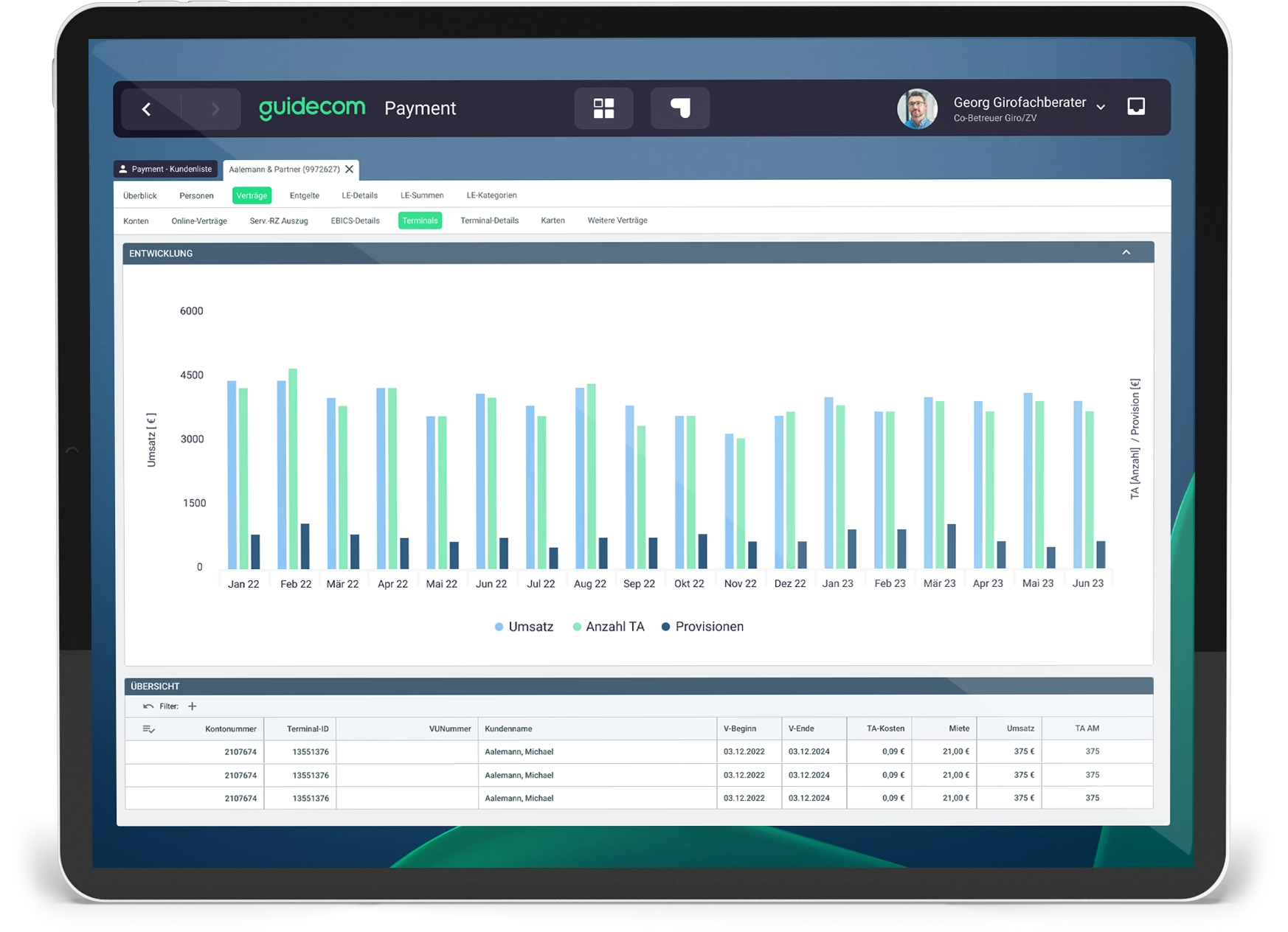Open the Georg Girofachberater user dropdown
Viewport: 1288px width, 932px height.
pyautogui.click(x=1101, y=107)
